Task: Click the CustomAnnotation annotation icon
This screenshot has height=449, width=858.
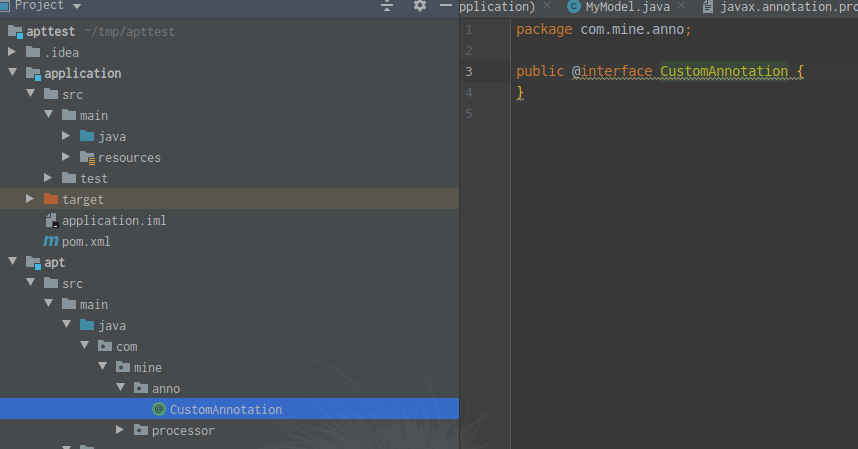Action: point(159,409)
